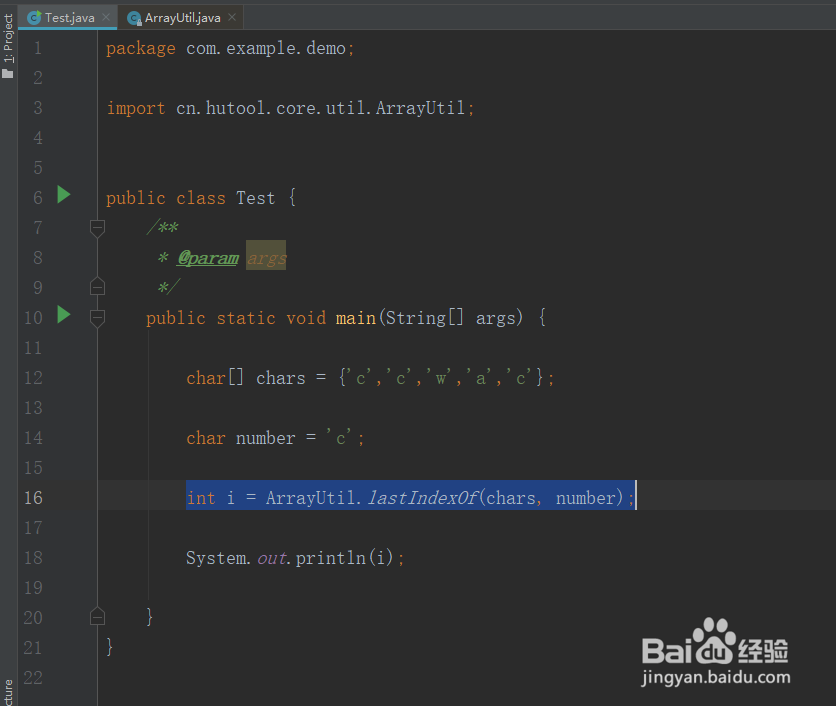
Task: Switch to the ArrayUtil.java tab
Action: click(x=182, y=18)
